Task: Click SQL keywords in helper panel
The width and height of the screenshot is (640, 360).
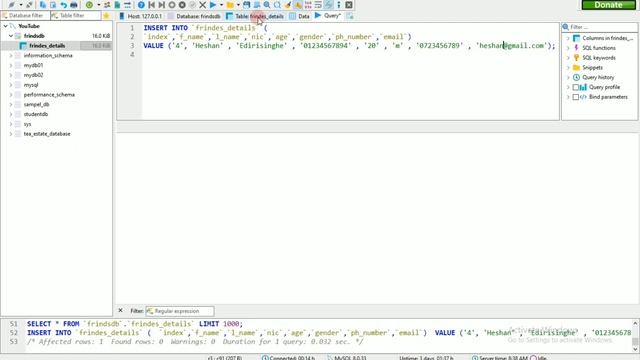Action: pyautogui.click(x=599, y=58)
